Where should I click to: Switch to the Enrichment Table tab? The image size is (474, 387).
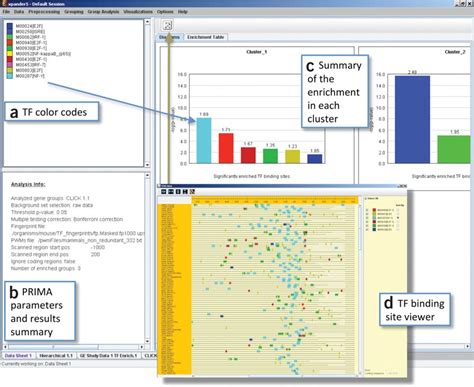click(205, 37)
